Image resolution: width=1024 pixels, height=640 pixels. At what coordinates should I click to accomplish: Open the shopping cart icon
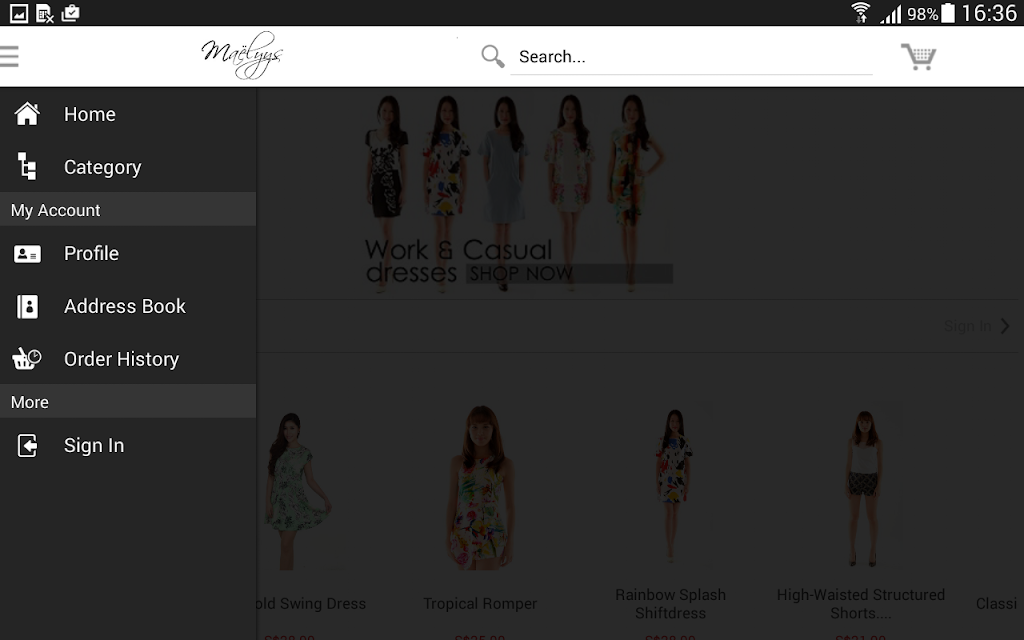pos(918,57)
